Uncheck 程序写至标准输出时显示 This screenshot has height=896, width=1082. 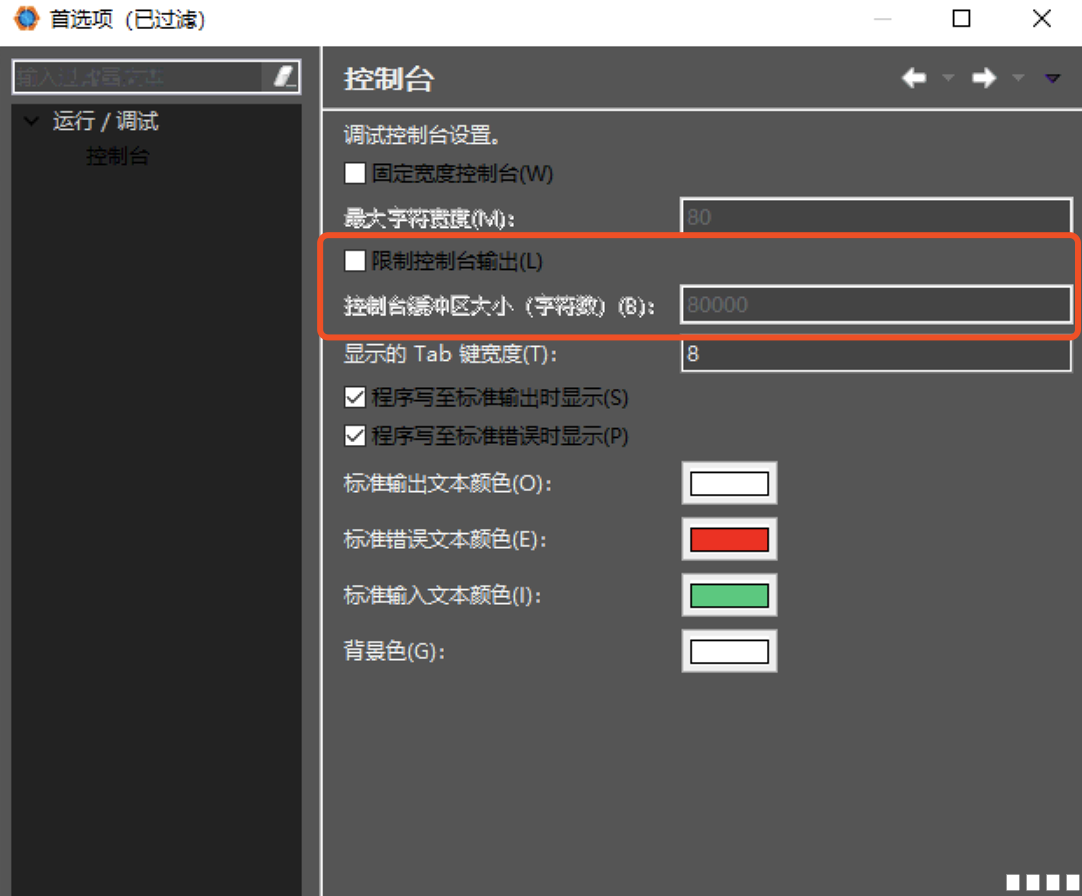355,397
